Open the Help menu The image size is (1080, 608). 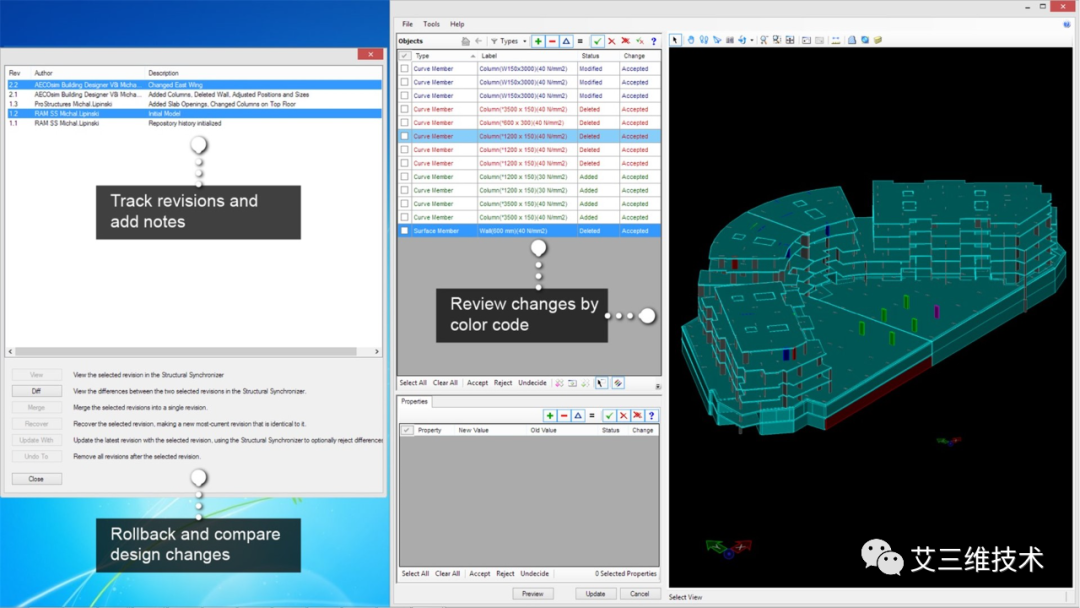coord(457,24)
